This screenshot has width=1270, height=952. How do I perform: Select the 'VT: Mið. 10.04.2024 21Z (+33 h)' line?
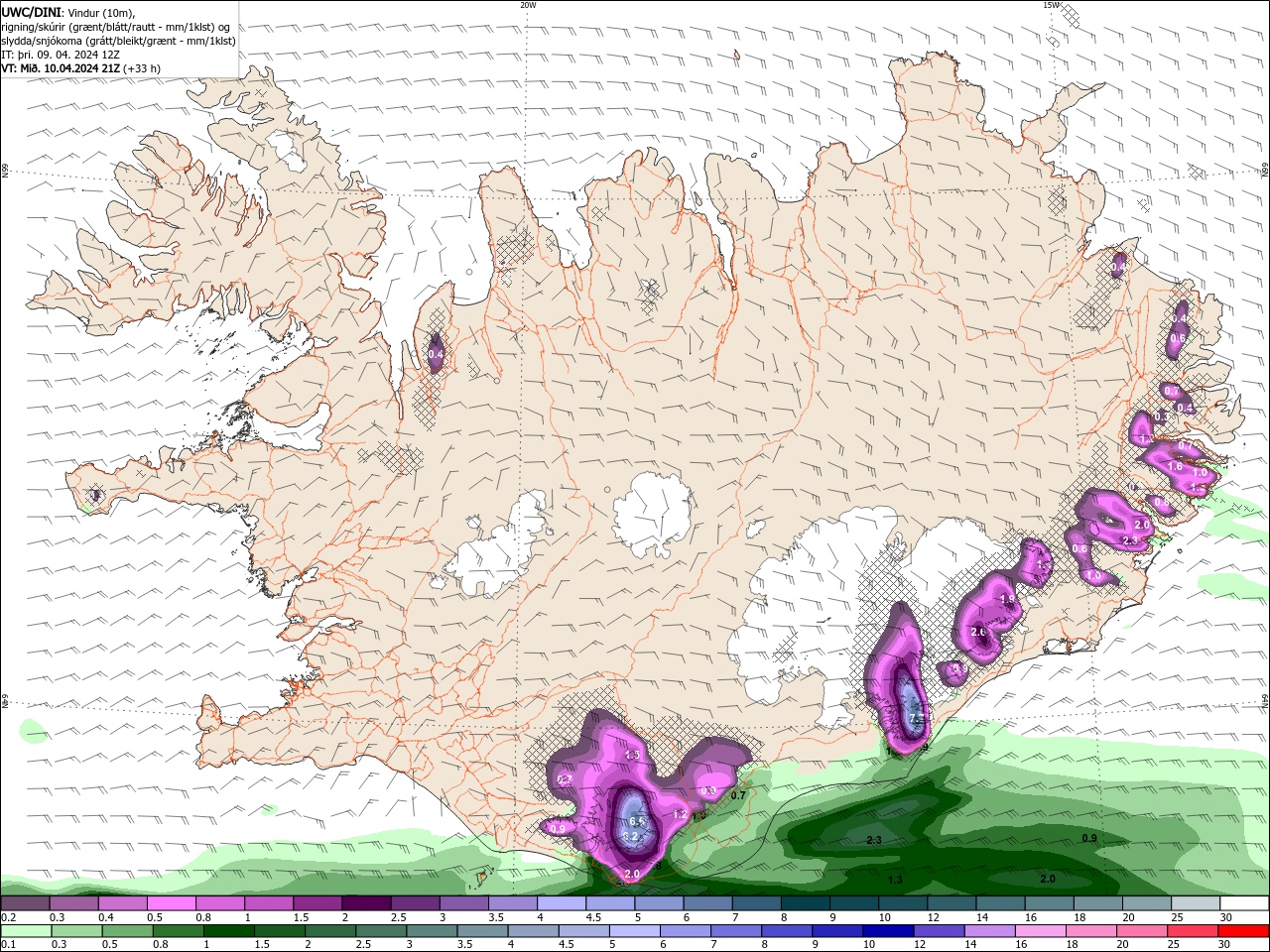click(x=80, y=68)
